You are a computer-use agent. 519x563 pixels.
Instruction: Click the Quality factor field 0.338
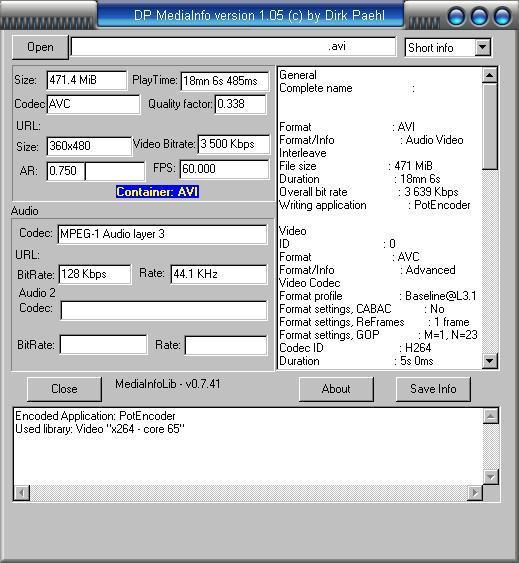[x=241, y=104]
